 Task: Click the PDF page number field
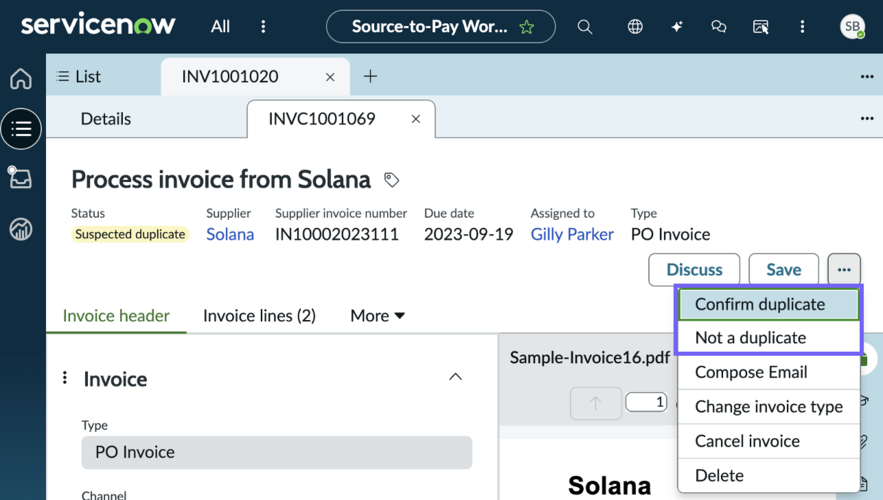point(646,402)
